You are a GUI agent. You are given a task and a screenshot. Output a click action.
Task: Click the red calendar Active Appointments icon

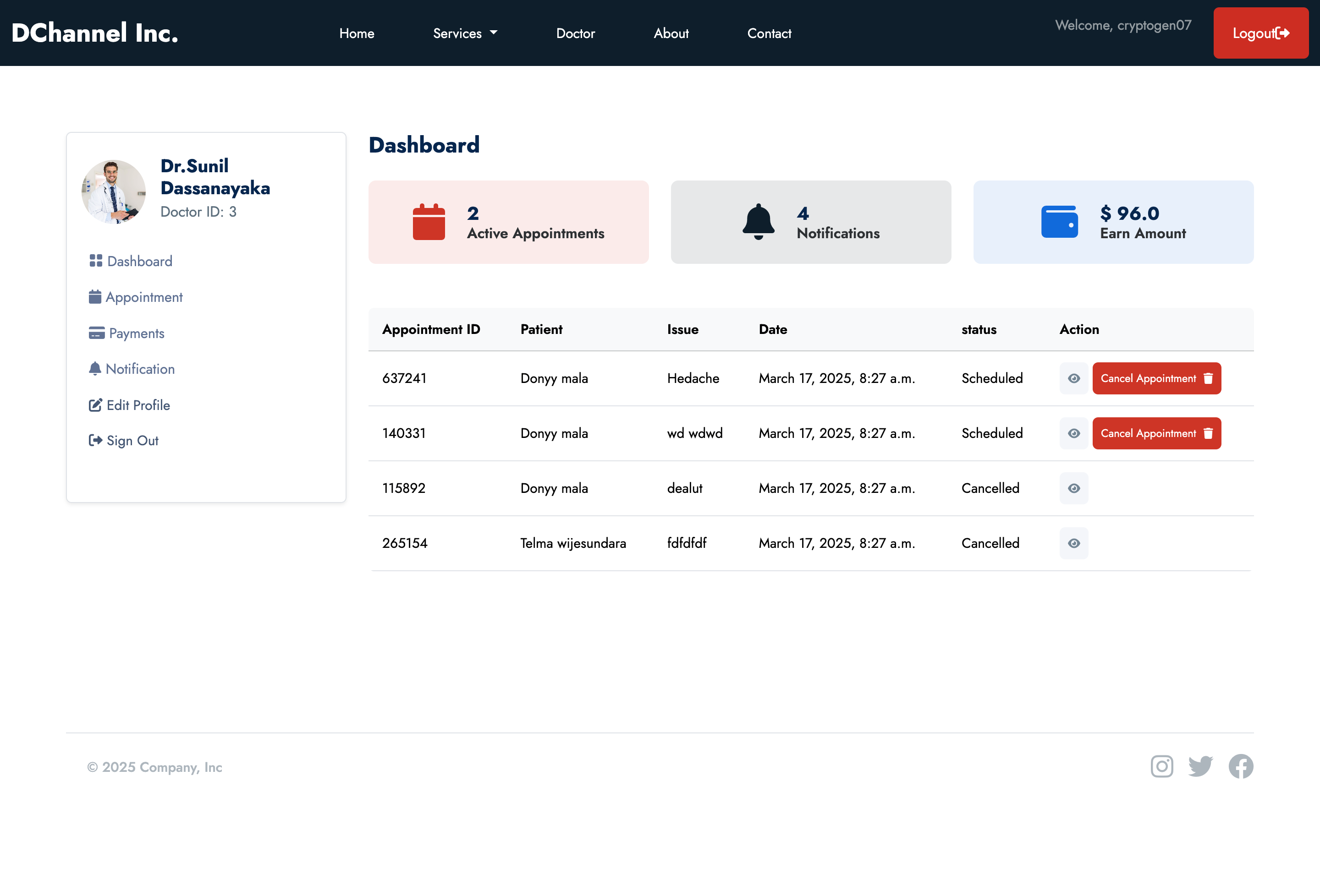tap(428, 222)
